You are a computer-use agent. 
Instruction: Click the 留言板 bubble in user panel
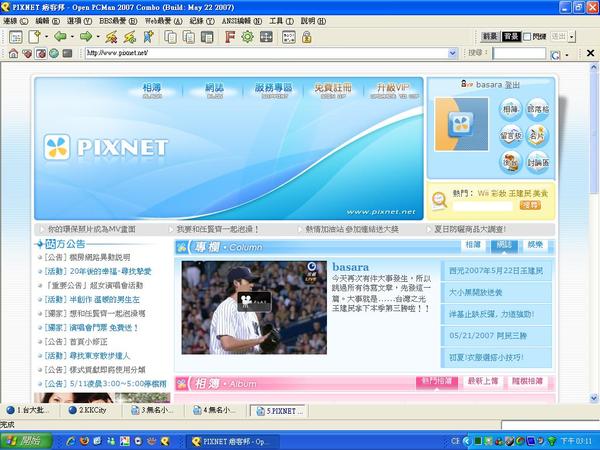click(x=511, y=135)
